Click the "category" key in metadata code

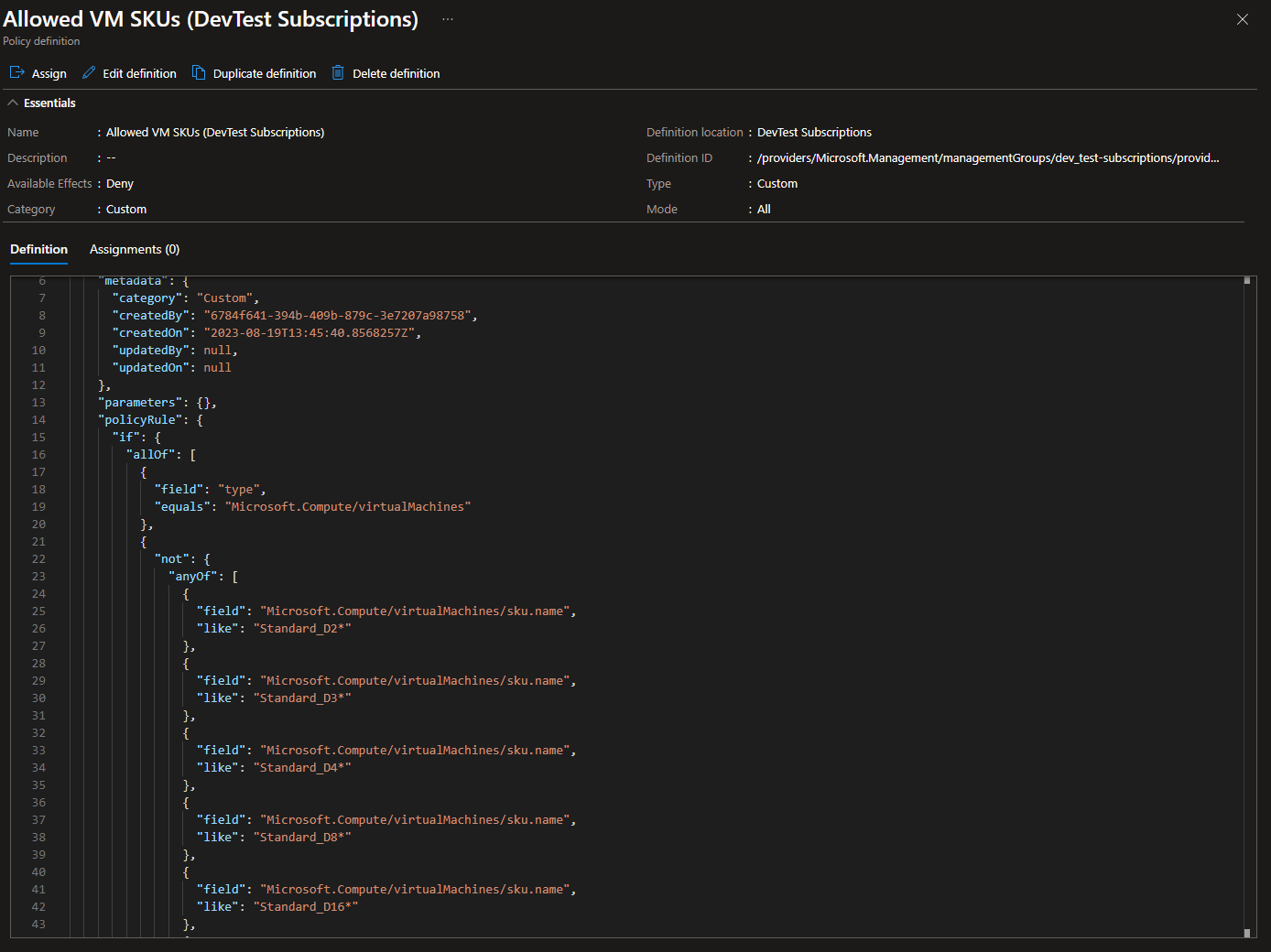[147, 297]
